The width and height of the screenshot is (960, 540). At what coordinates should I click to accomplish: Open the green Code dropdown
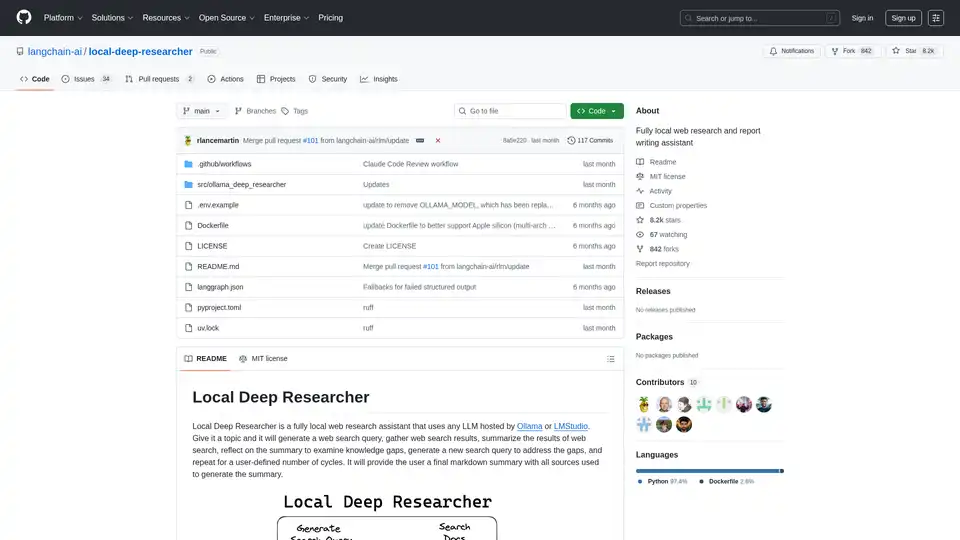597,111
